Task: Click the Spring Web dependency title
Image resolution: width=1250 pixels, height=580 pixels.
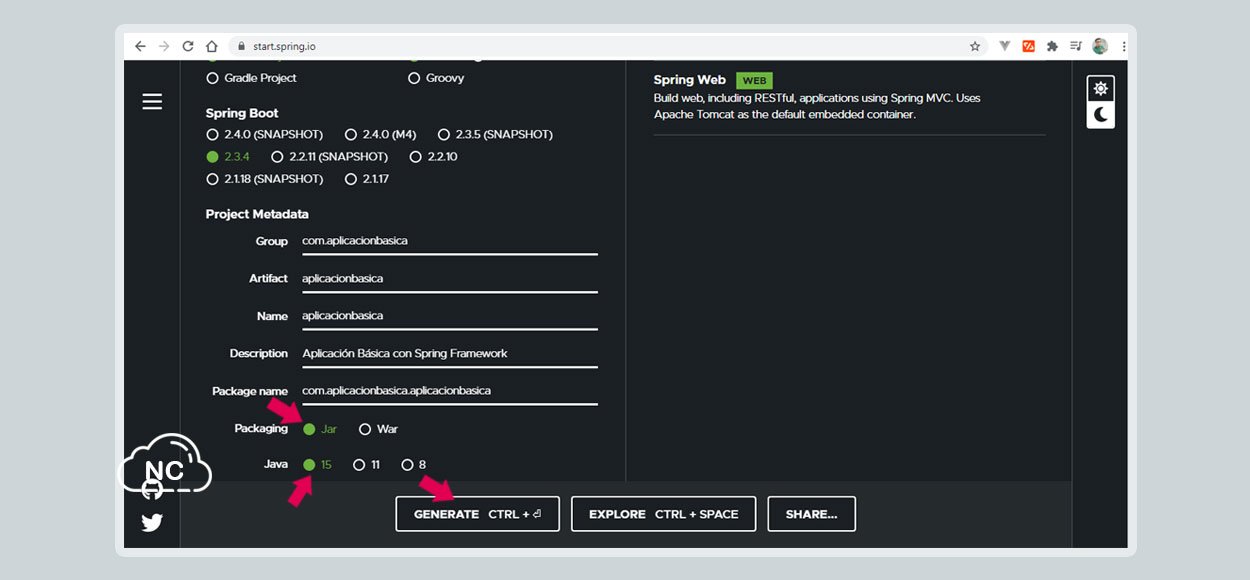Action: (690, 80)
